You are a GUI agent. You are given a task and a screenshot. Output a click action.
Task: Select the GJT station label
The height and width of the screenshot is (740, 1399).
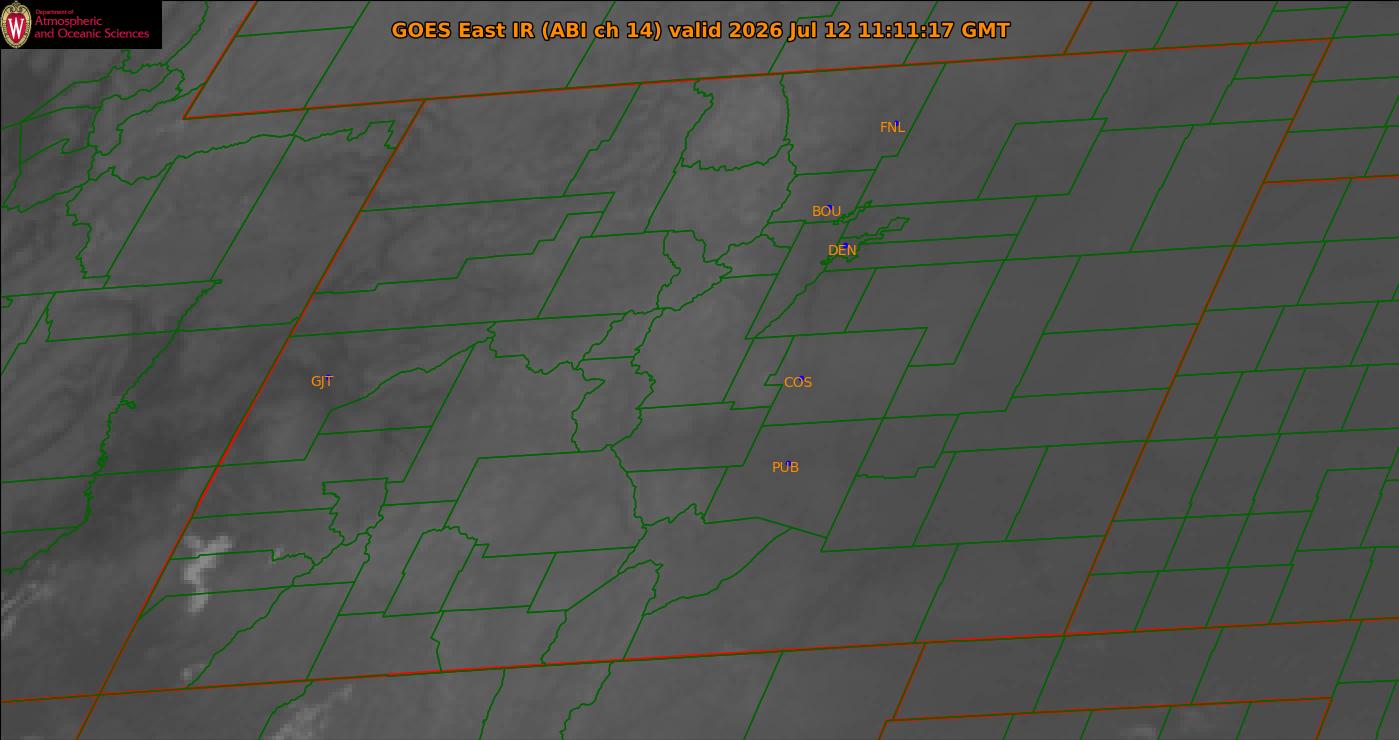[x=322, y=381]
